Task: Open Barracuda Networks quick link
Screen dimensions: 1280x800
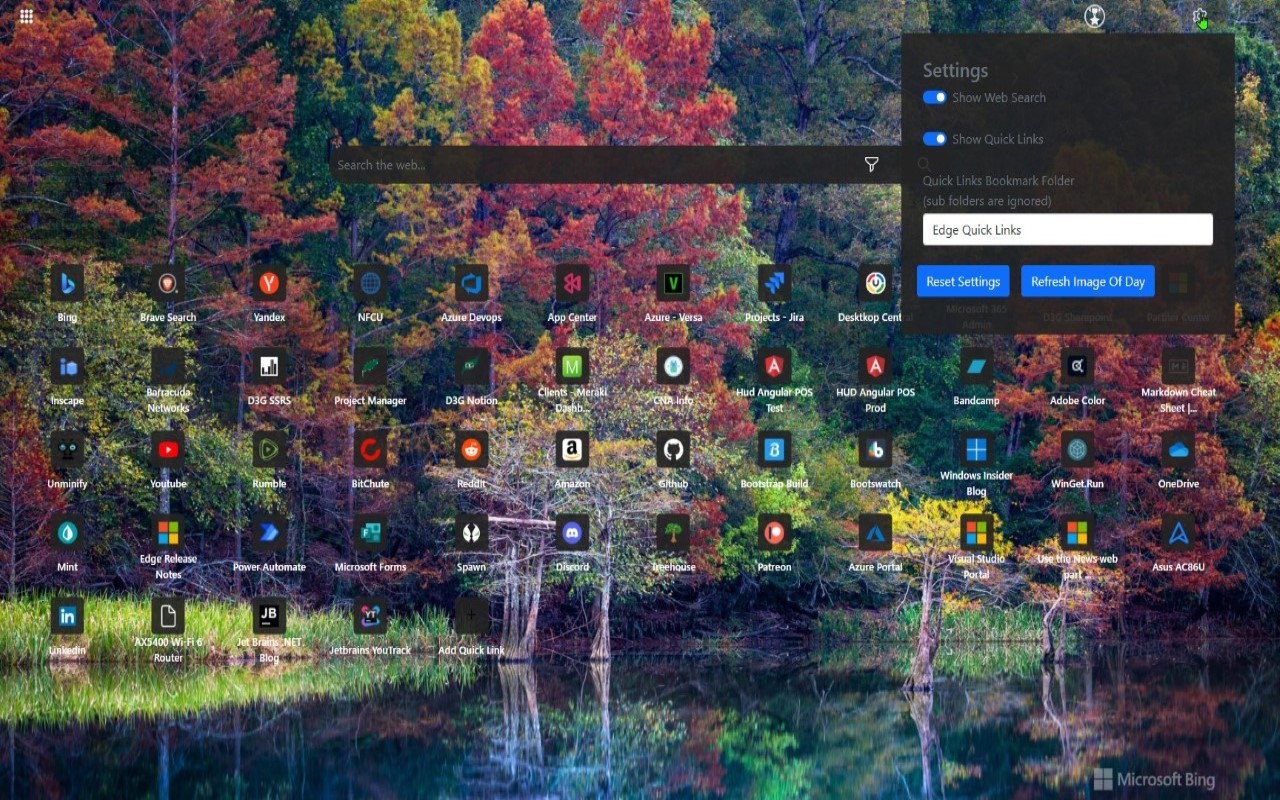Action: [168, 366]
